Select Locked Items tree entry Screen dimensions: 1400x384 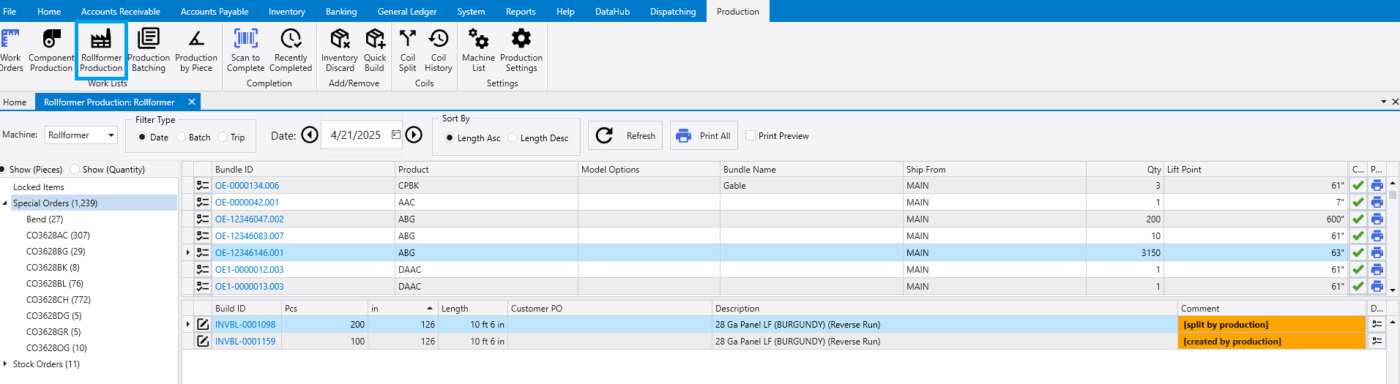coord(38,187)
